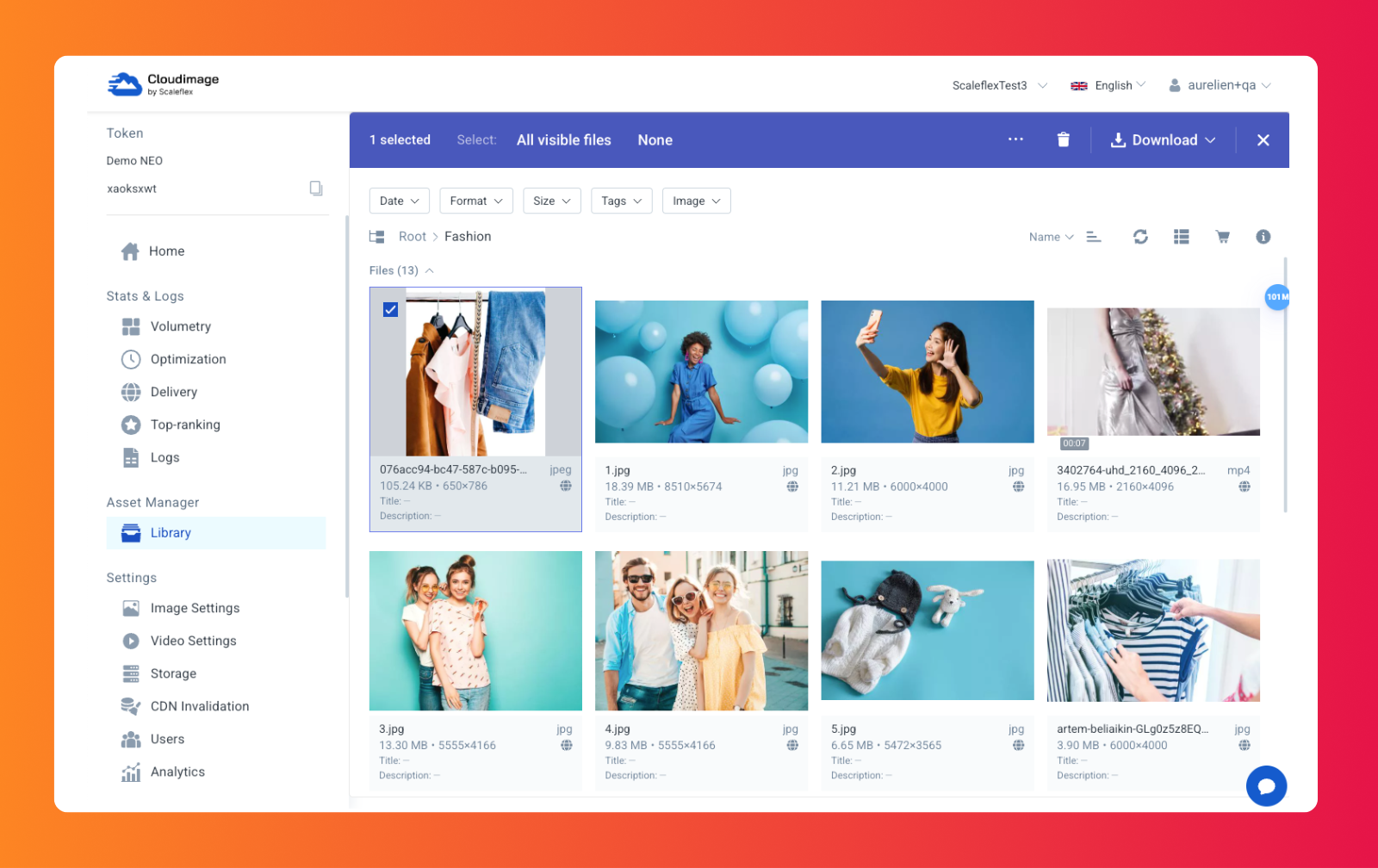
Task: Deselect files by clicking None
Action: [655, 139]
